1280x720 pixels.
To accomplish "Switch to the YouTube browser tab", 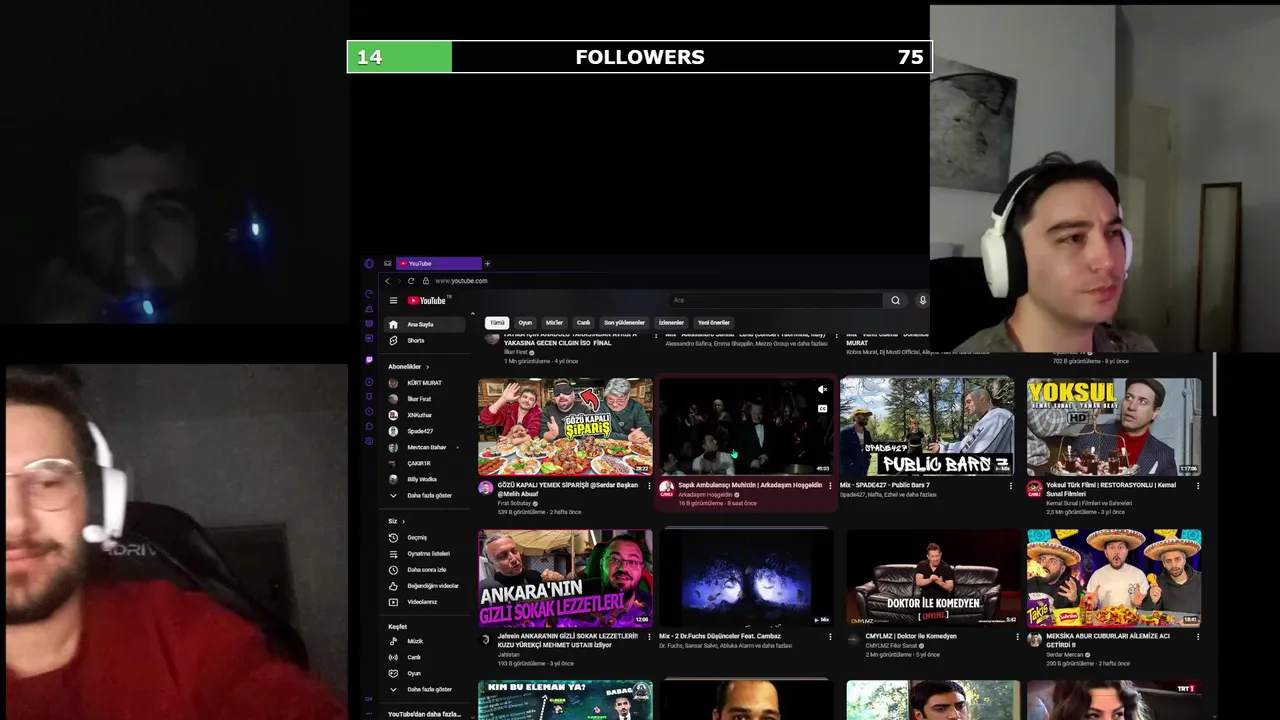I will 438,263.
